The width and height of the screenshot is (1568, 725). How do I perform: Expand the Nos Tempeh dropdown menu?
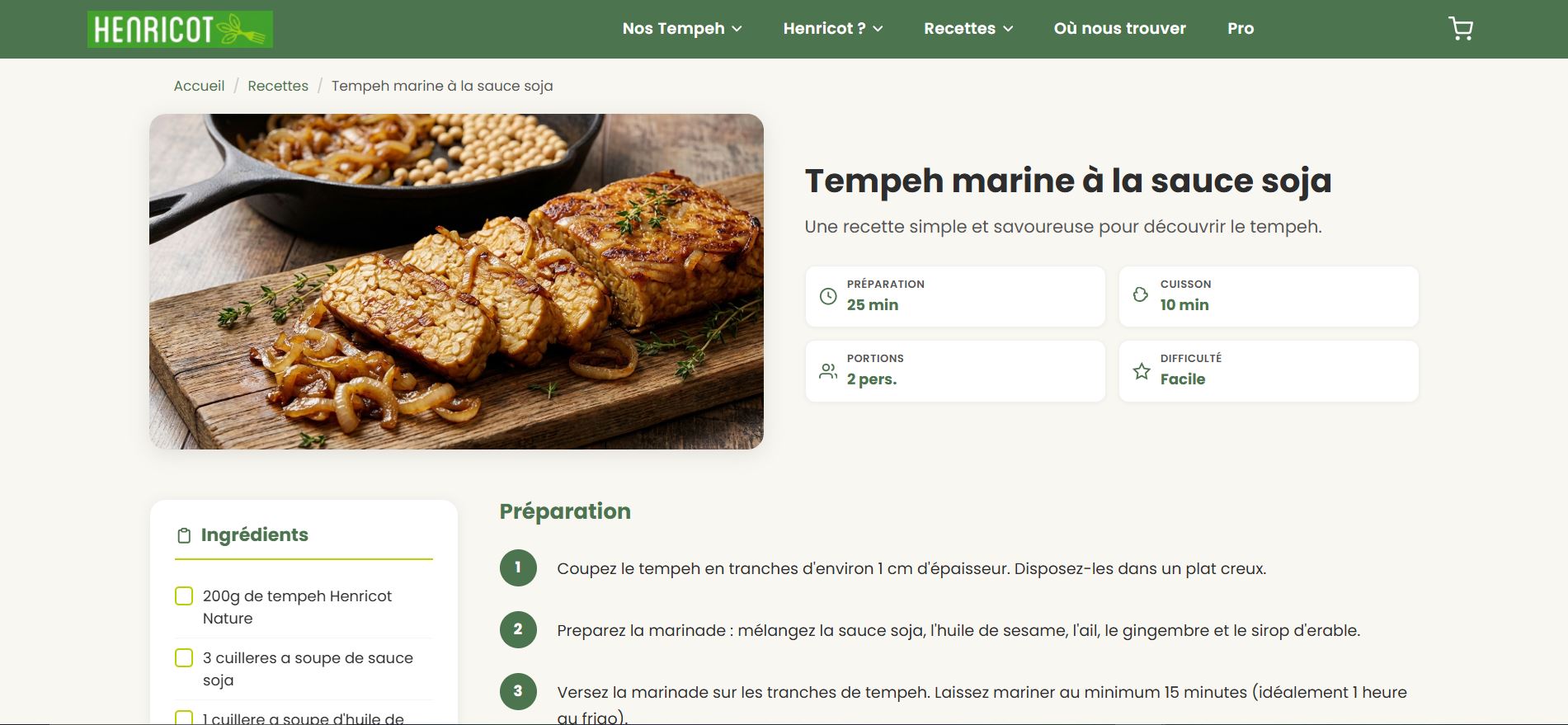coord(682,28)
